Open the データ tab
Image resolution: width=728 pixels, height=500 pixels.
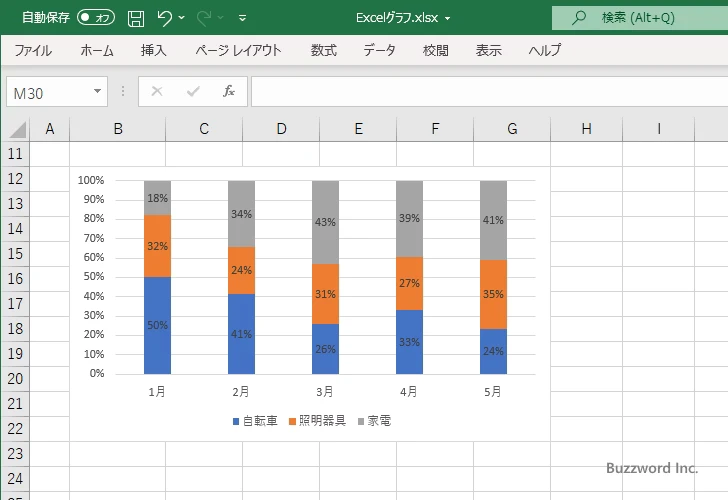tap(379, 50)
